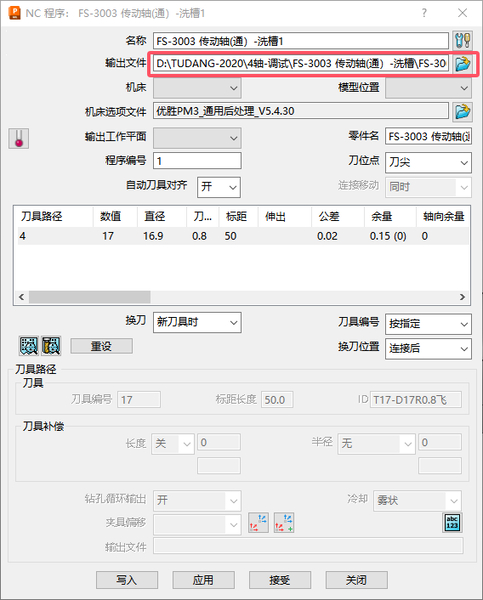Click the abc123 text output icon
The width and height of the screenshot is (483, 600).
click(x=452, y=523)
